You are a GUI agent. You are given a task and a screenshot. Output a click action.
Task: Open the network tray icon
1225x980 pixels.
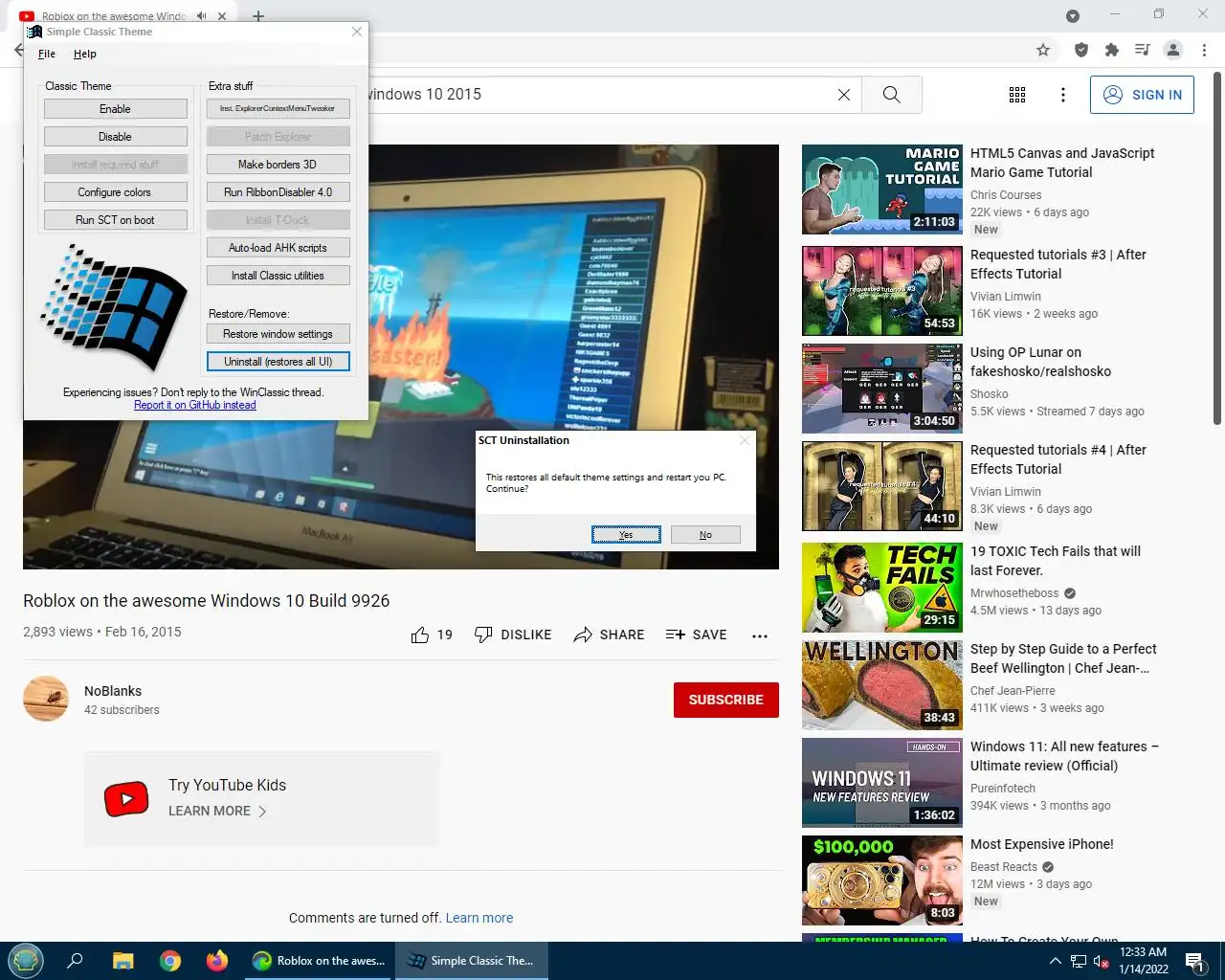click(1079, 961)
